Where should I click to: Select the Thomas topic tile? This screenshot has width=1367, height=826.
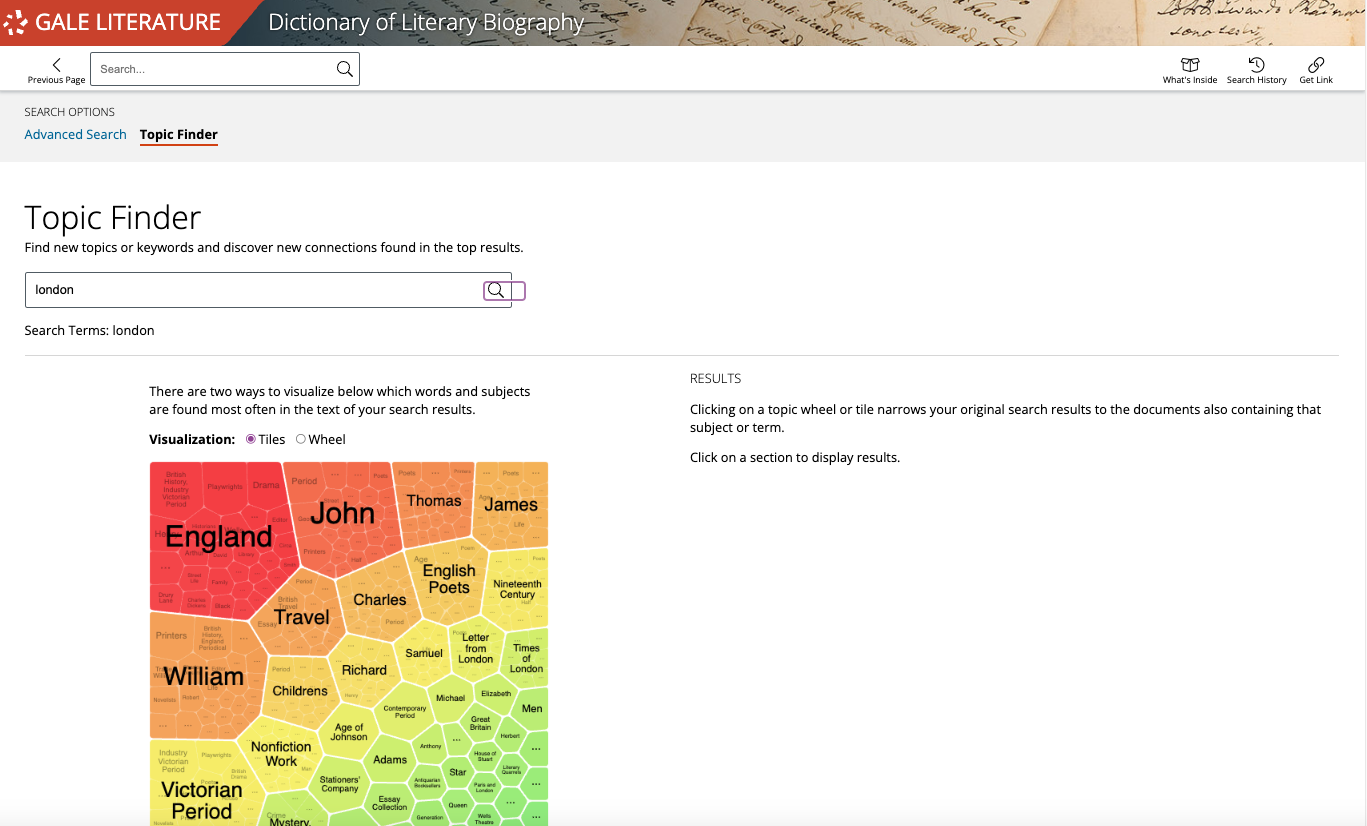[434, 501]
